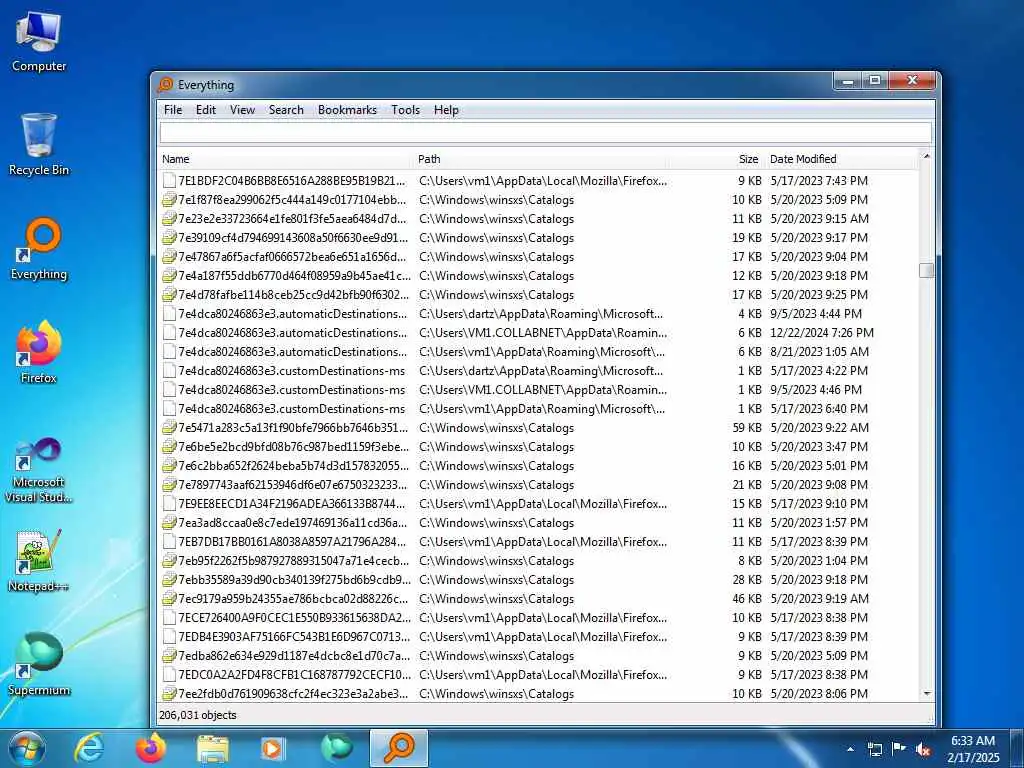Click the muted volume tray icon
This screenshot has width=1024, height=768.
pyautogui.click(x=923, y=749)
